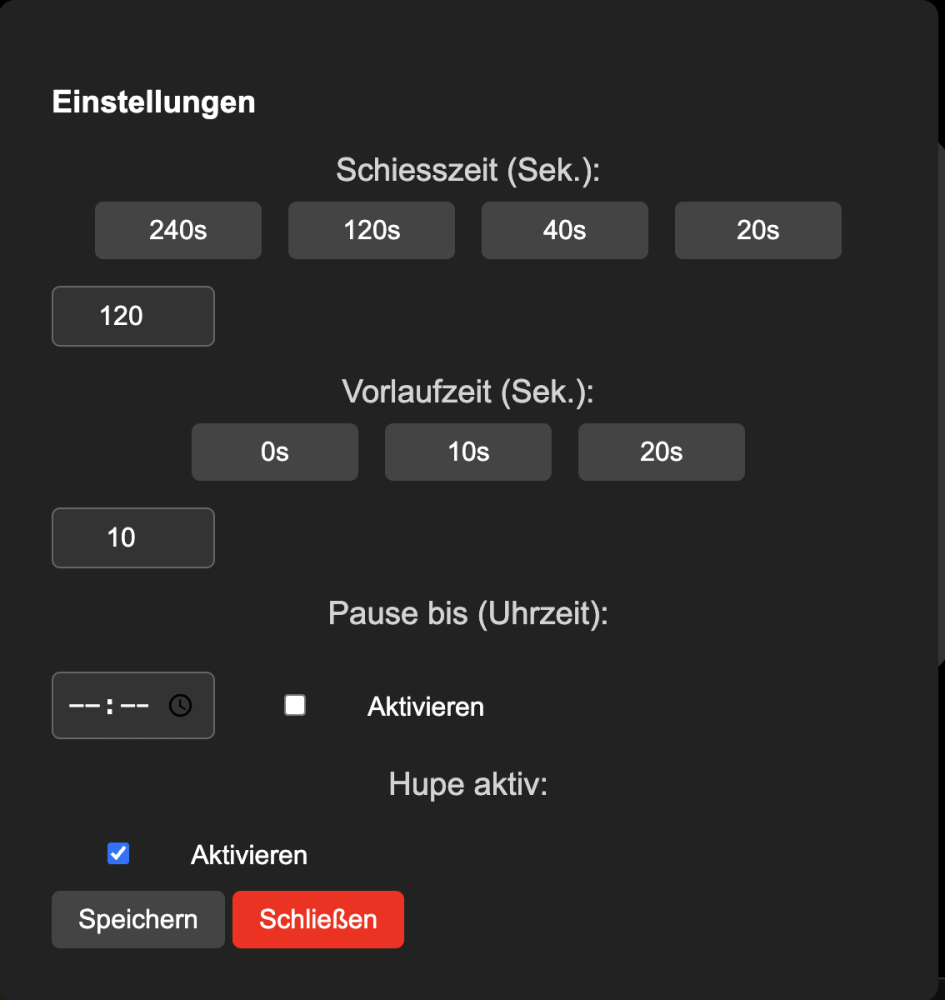This screenshot has height=1000, width=945.
Task: Focus the Schiesszeit input showing 120
Action: 133,316
